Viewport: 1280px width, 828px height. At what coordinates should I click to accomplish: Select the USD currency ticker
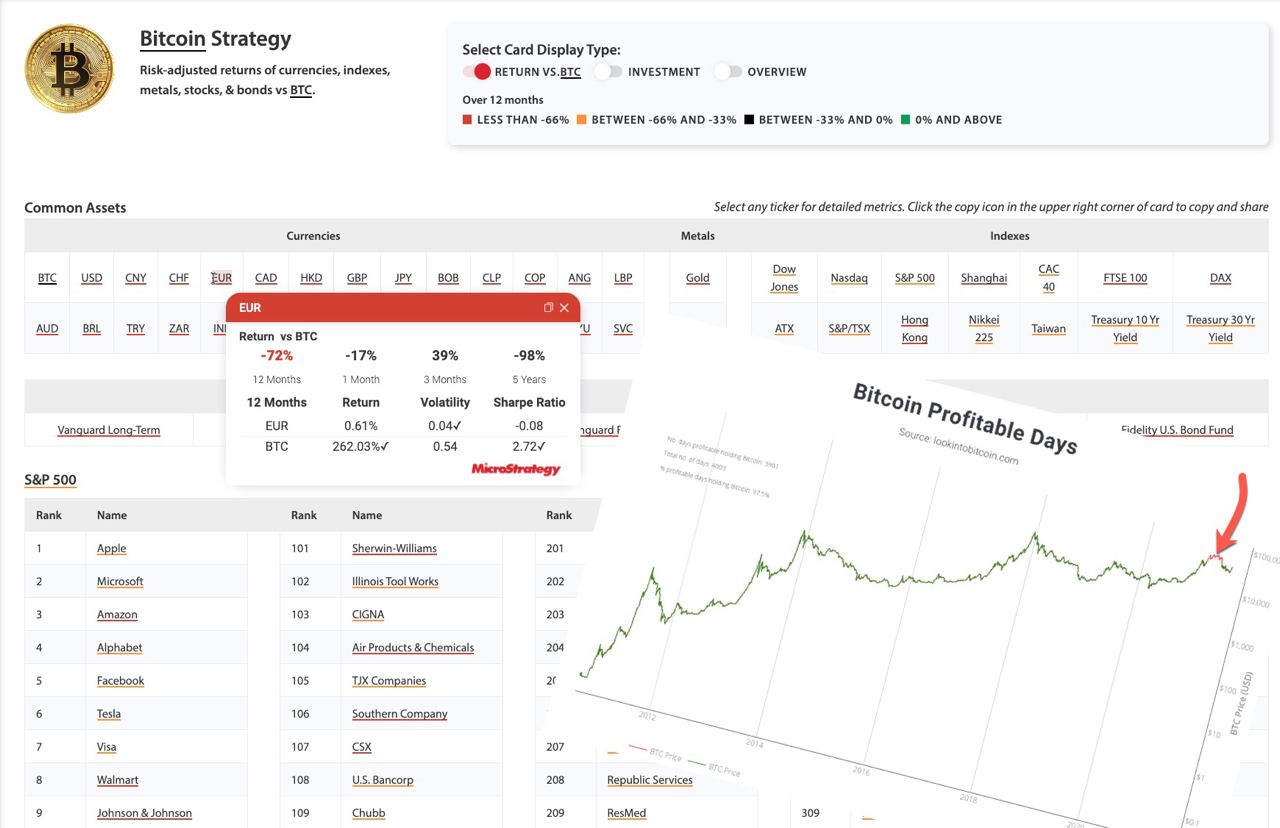pos(91,278)
